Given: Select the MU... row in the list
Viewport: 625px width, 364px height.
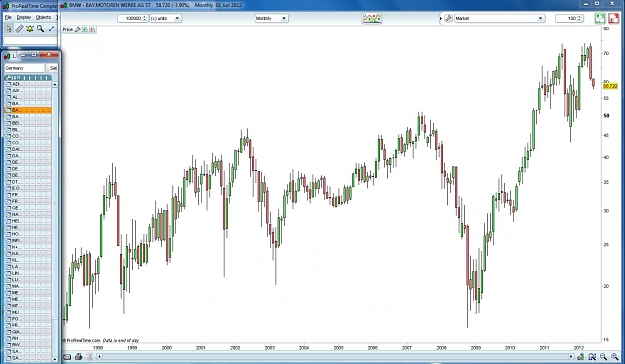Looking at the screenshot, I should tap(28, 312).
